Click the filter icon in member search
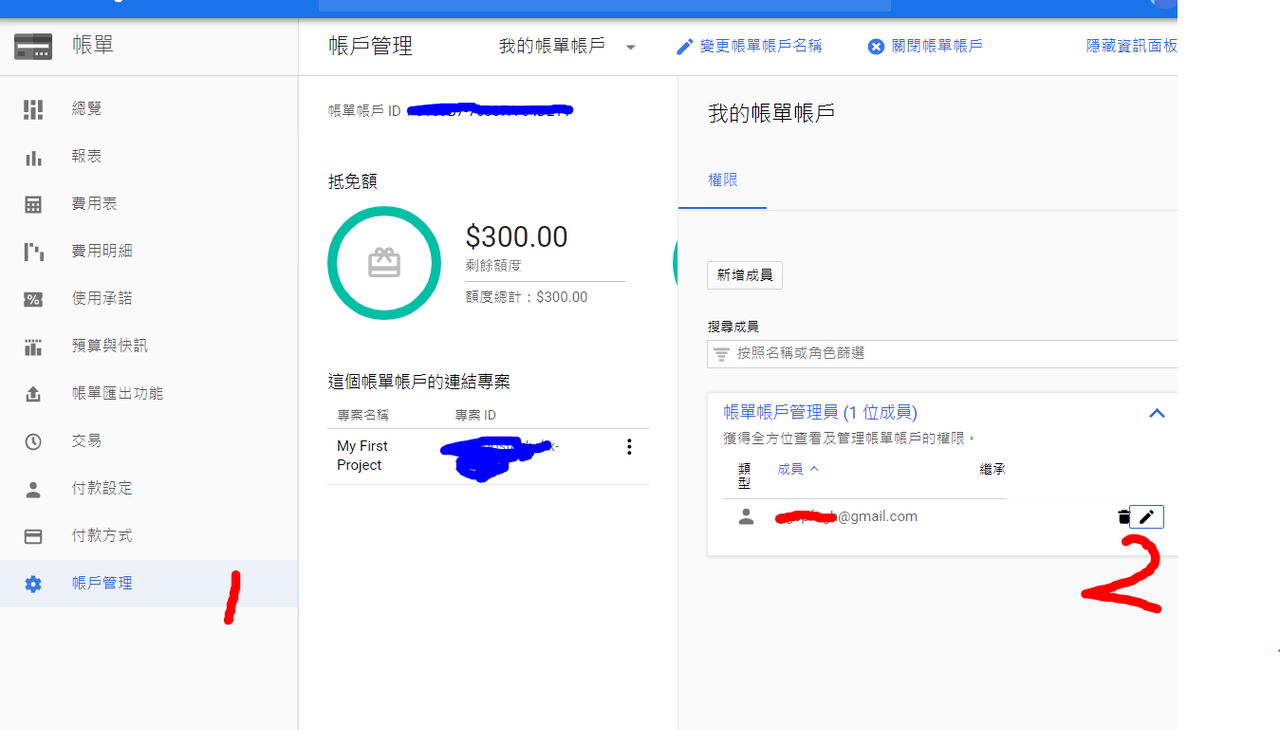The height and width of the screenshot is (730, 1280). 721,354
